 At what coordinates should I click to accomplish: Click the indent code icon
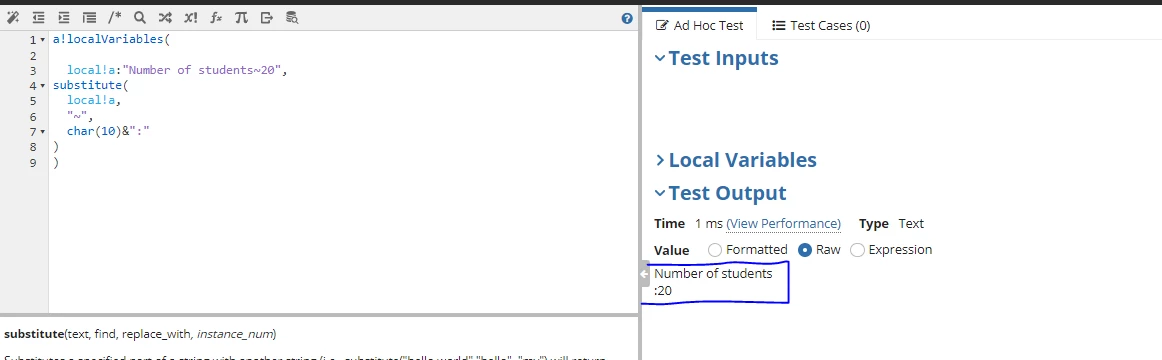point(64,18)
